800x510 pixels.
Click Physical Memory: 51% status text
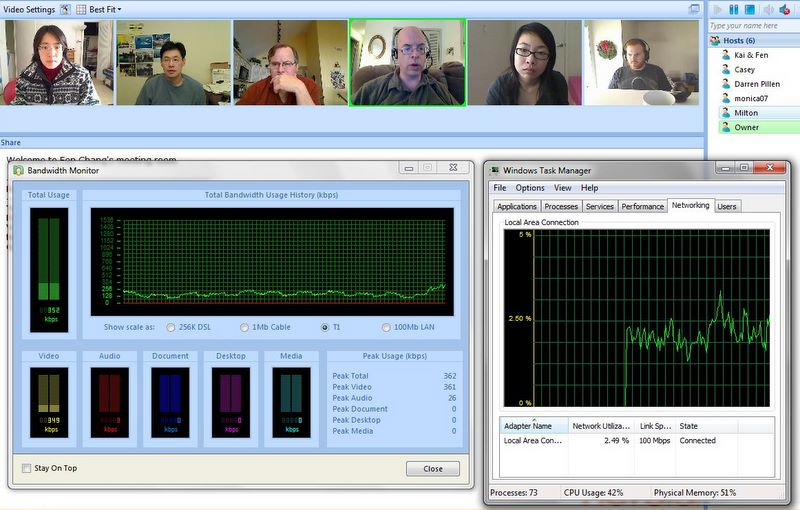695,493
